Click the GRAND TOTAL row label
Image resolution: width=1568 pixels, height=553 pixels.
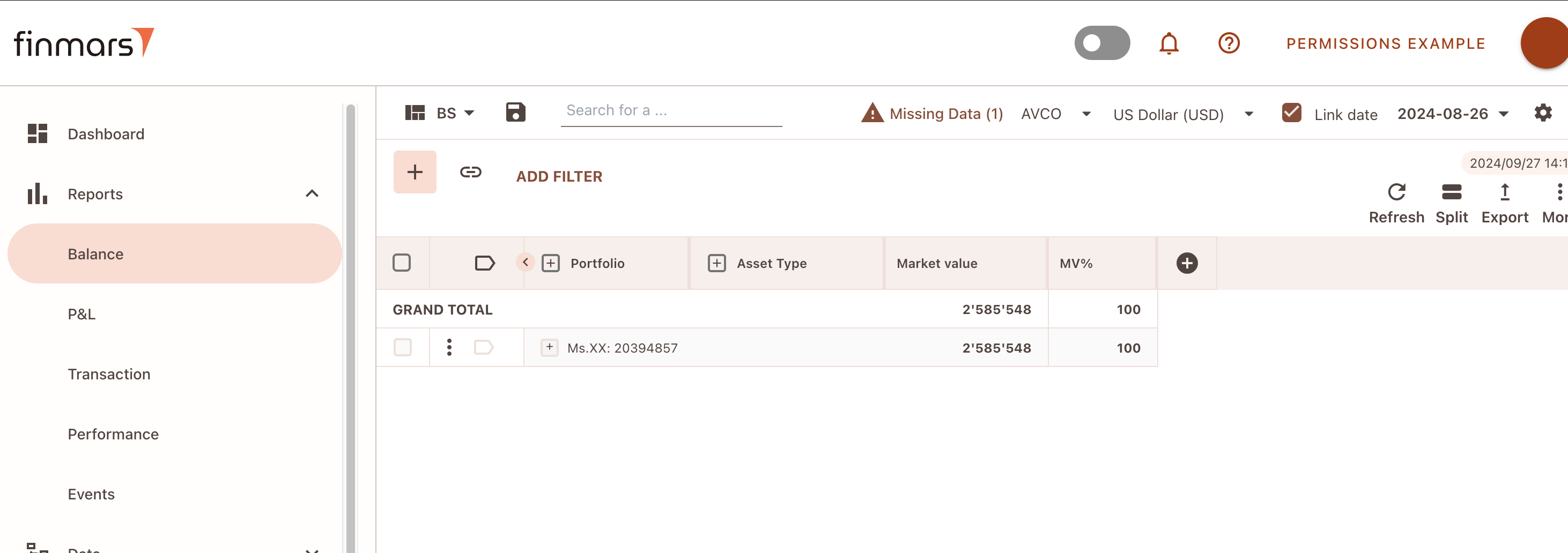tap(442, 310)
